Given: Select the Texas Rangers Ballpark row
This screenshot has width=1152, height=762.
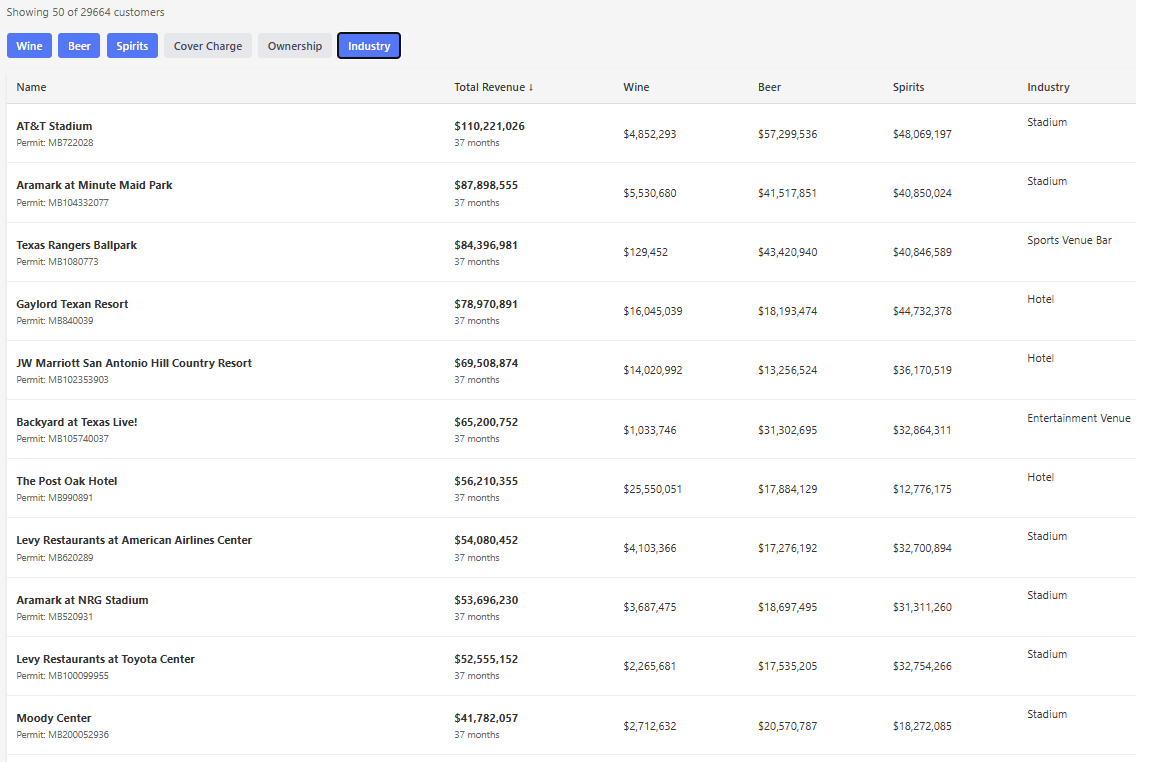Looking at the screenshot, I should [77, 245].
